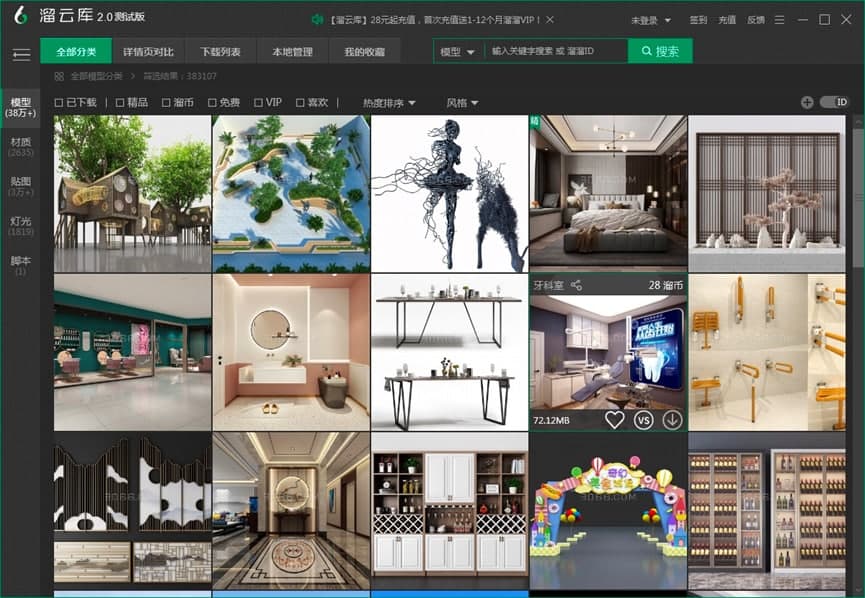Open the landscape garden plan thumbnail
Screen dimensions: 865x598
point(291,194)
